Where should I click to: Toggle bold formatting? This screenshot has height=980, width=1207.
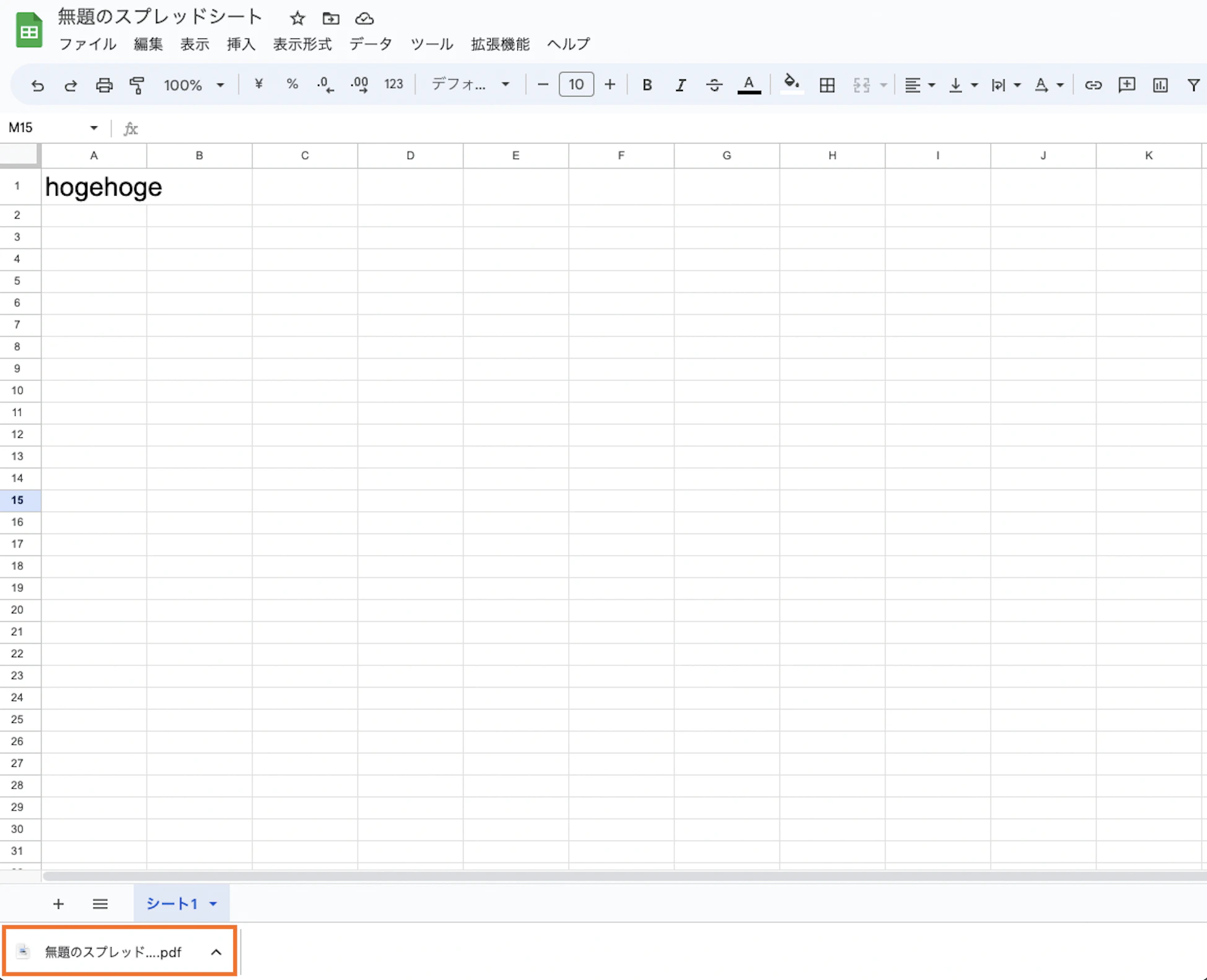(647, 85)
